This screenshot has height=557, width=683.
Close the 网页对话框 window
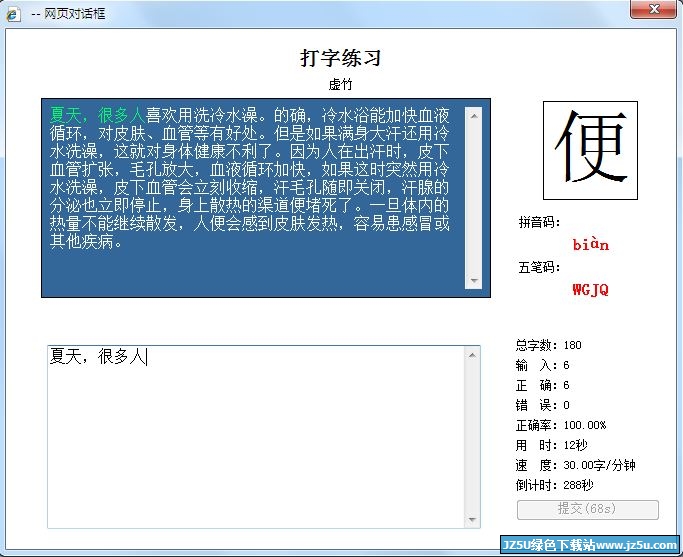pos(653,9)
